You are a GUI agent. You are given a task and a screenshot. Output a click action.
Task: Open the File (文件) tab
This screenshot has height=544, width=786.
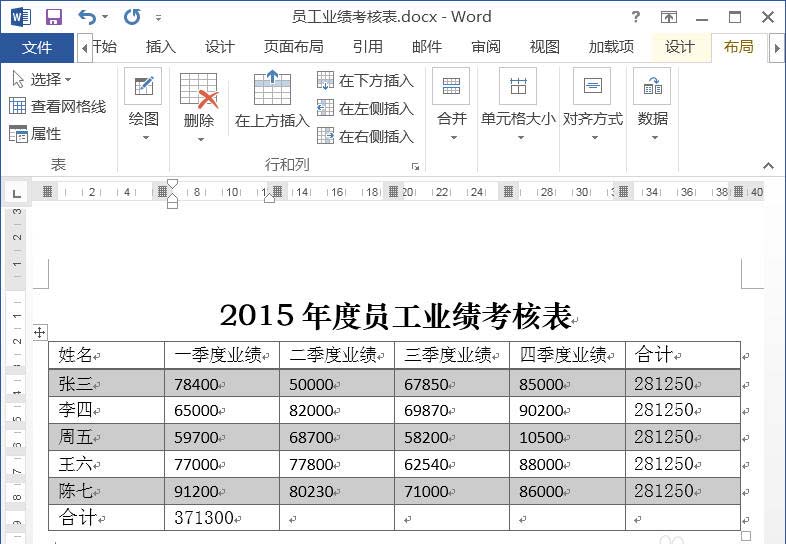coord(37,47)
